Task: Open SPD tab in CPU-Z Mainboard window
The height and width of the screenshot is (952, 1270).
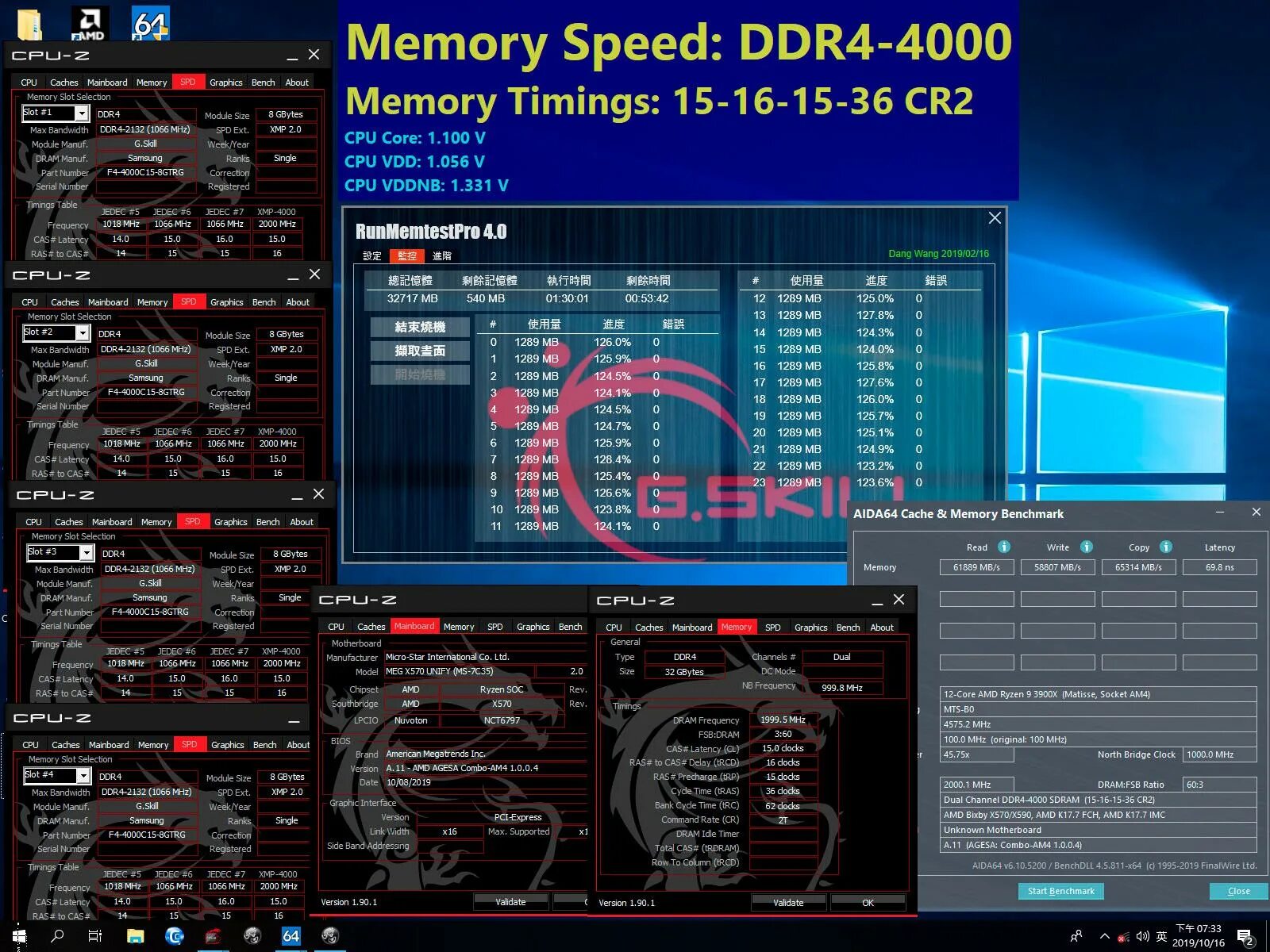Action: [x=495, y=627]
